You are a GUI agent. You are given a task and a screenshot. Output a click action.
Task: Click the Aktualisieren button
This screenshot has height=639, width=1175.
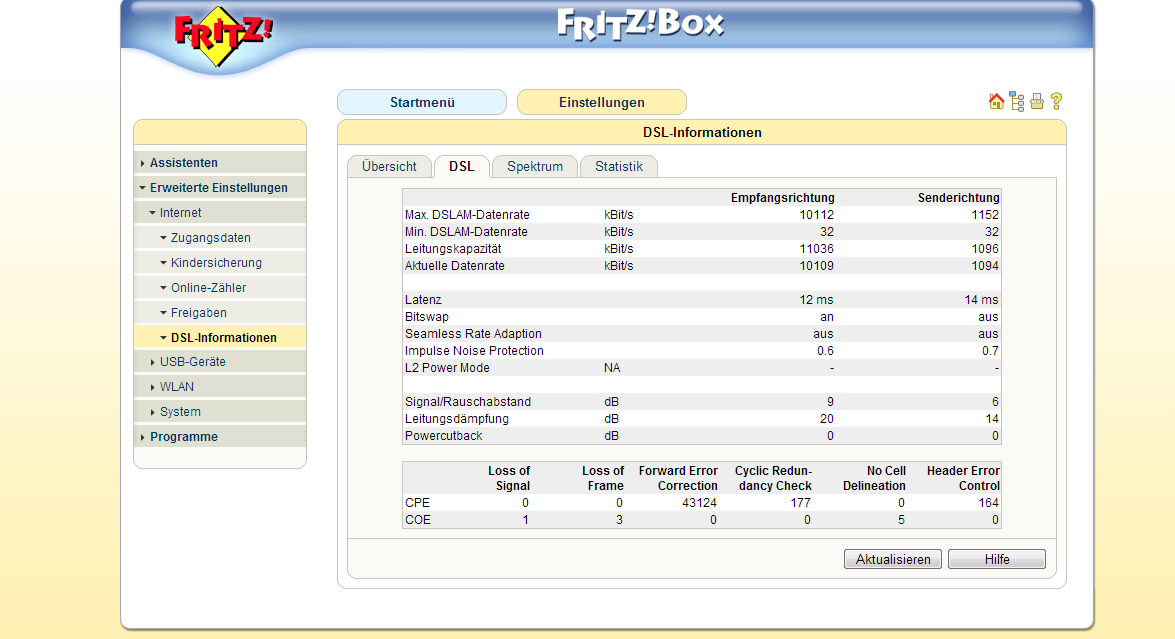pyautogui.click(x=892, y=560)
